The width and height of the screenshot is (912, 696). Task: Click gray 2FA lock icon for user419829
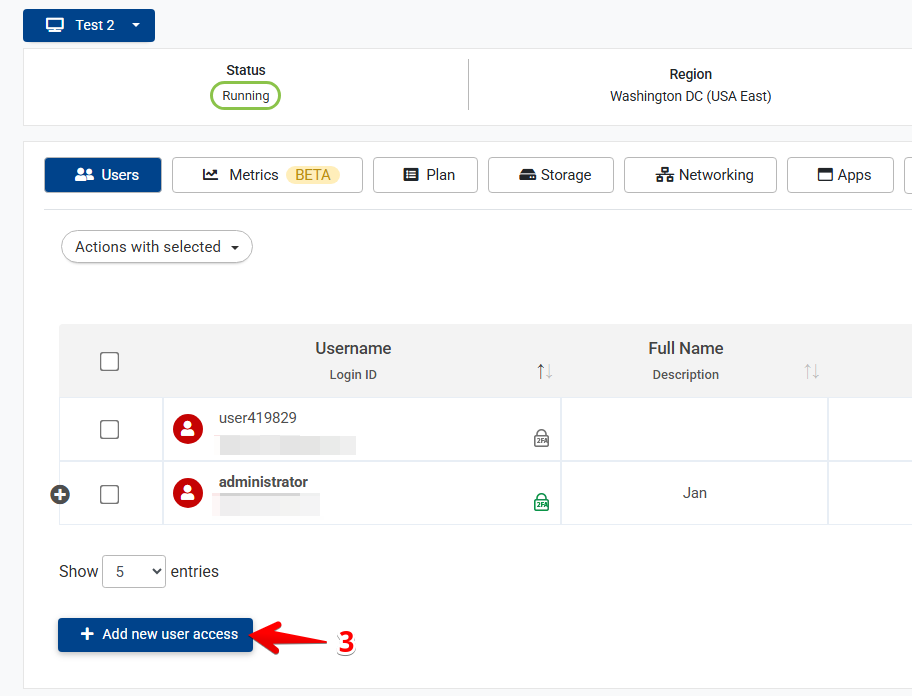[542, 438]
